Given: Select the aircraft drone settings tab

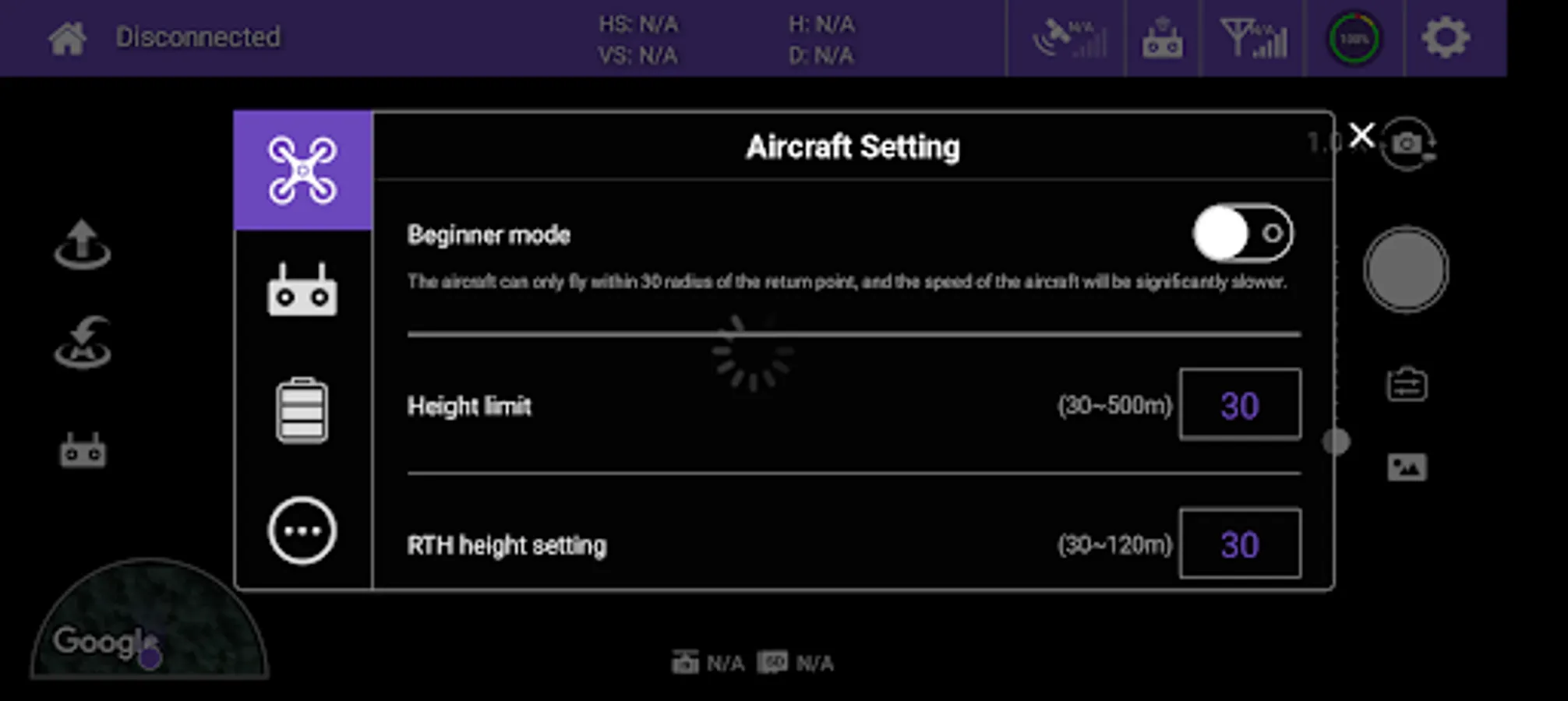Looking at the screenshot, I should (303, 171).
